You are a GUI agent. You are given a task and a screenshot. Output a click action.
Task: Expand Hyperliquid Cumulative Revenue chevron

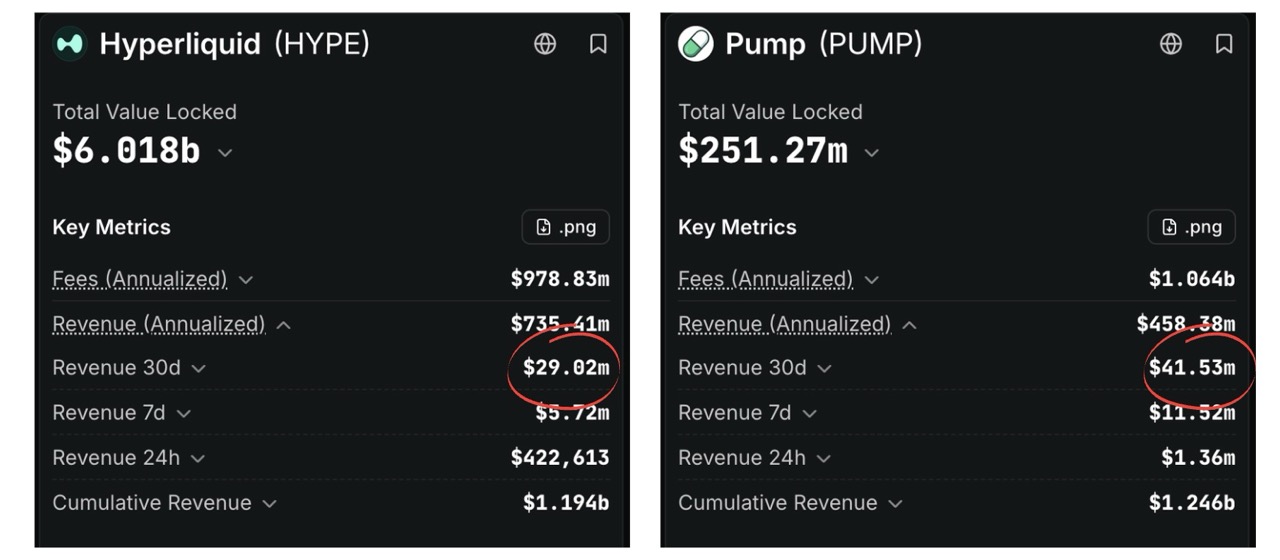pyautogui.click(x=269, y=504)
